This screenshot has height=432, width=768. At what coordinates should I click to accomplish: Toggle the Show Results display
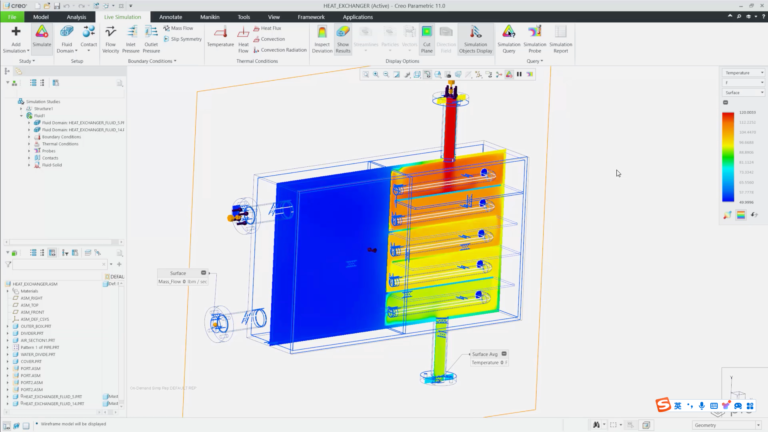[343, 39]
